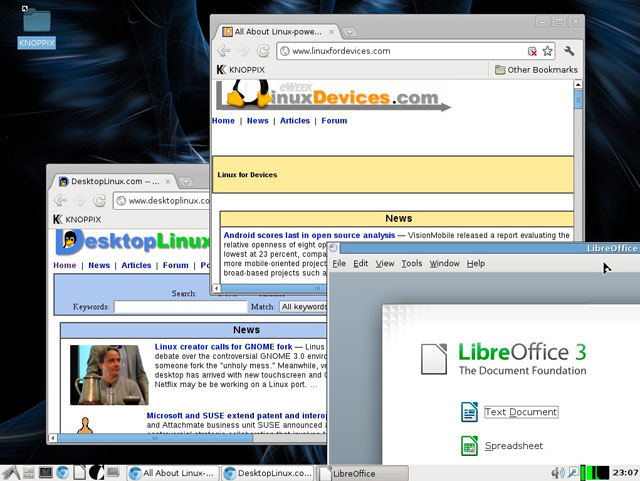Click the black-and-white circle icon in taskbar
The height and width of the screenshot is (481, 640).
(x=96, y=472)
